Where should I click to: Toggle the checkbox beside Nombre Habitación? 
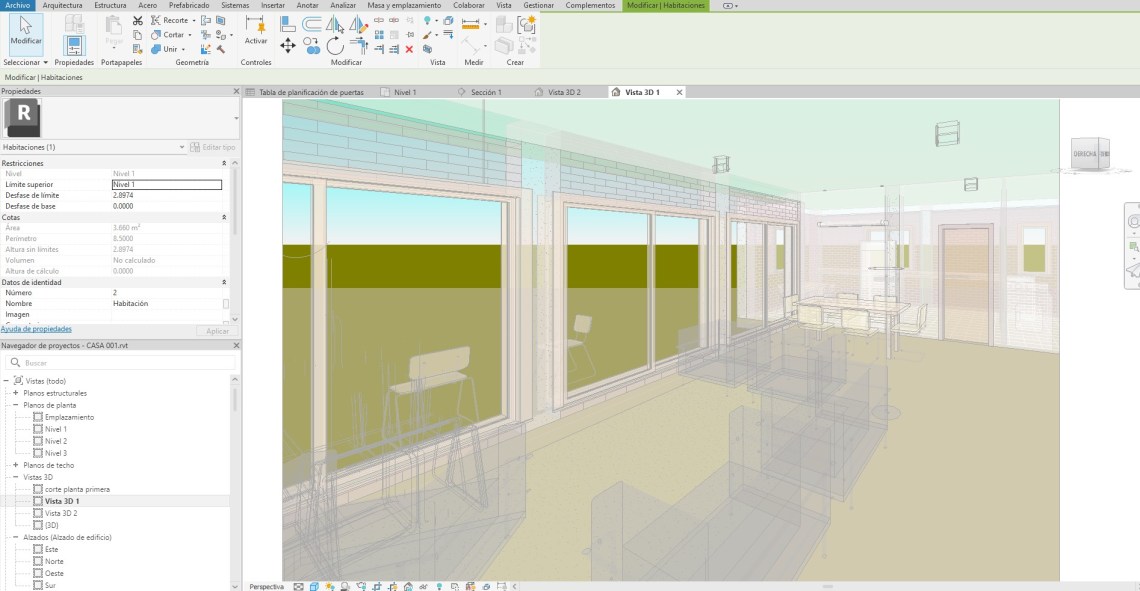tap(226, 303)
